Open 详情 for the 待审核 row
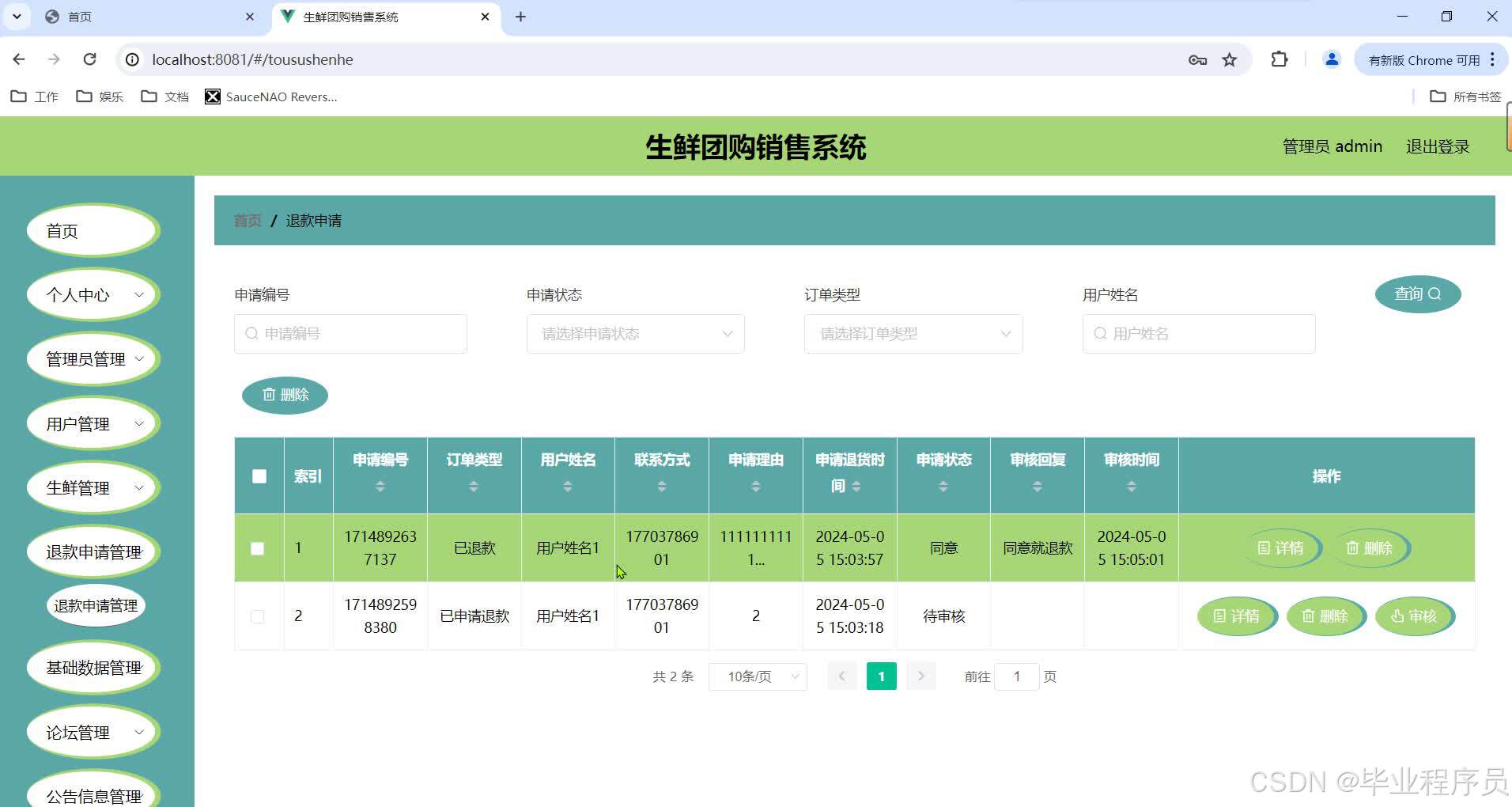 [1237, 616]
